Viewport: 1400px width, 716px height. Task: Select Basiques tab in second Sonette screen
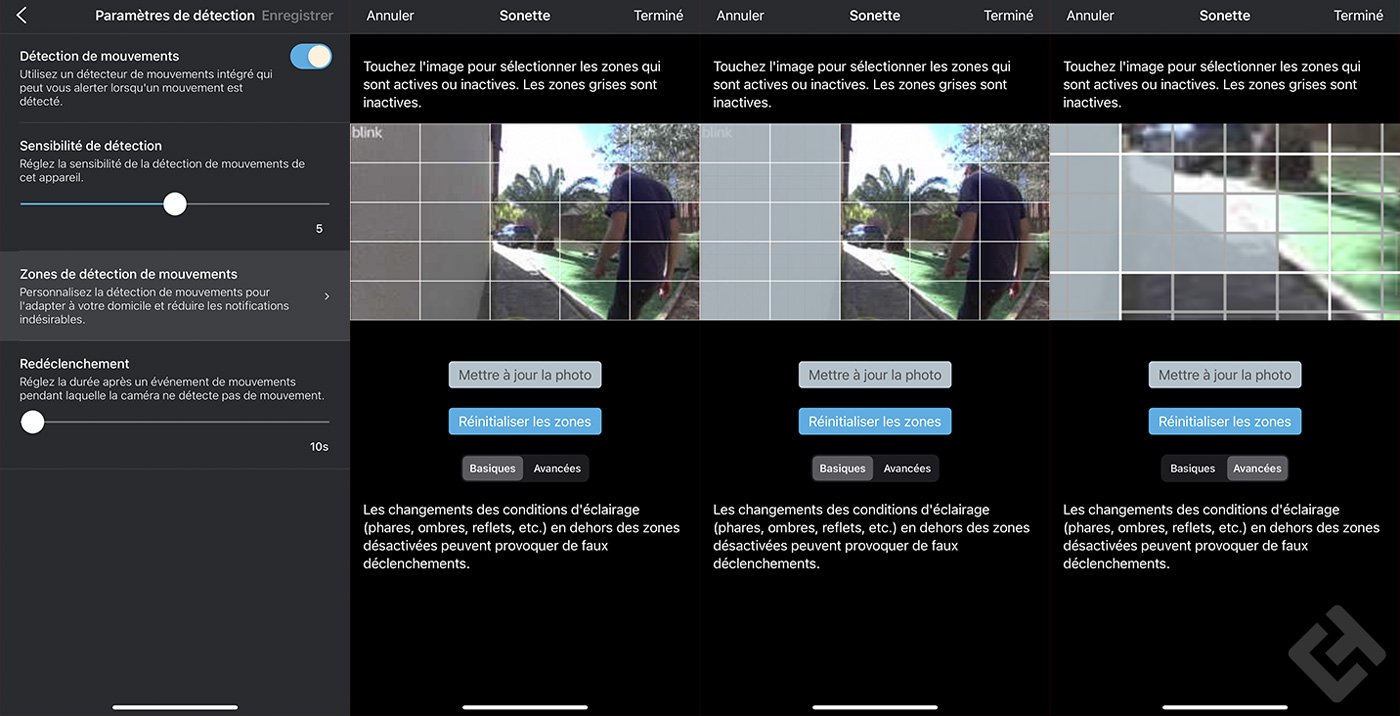click(843, 468)
